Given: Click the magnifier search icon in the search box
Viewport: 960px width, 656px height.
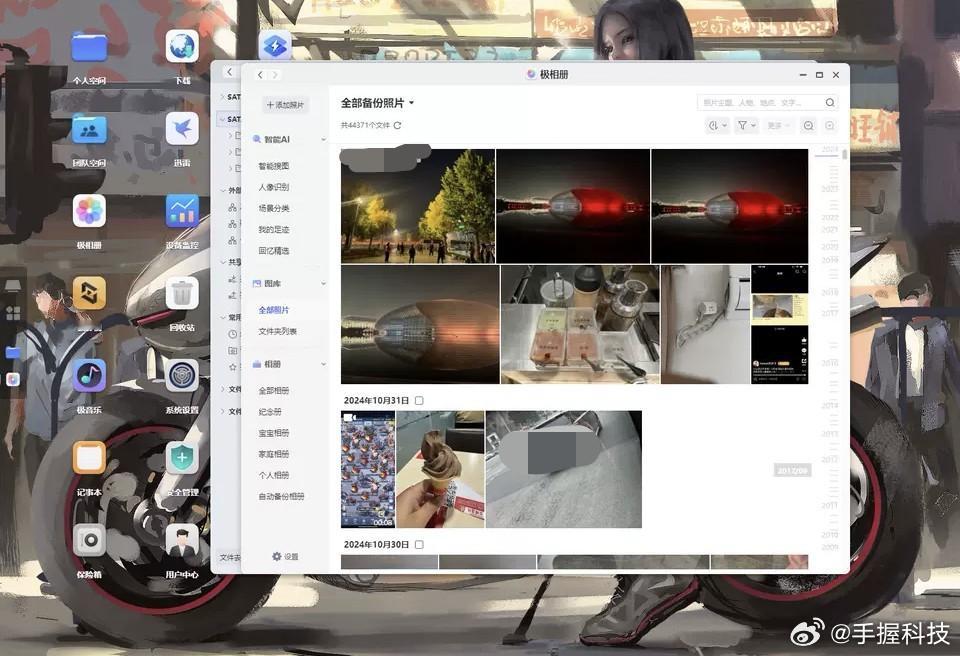Looking at the screenshot, I should 830,102.
